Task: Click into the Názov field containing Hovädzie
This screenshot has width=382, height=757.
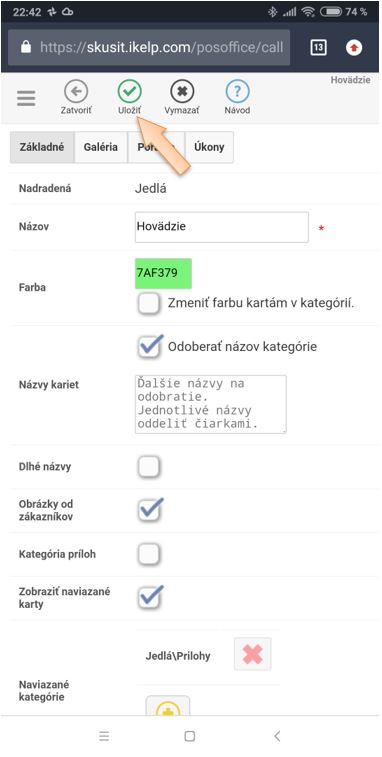Action: tap(222, 227)
